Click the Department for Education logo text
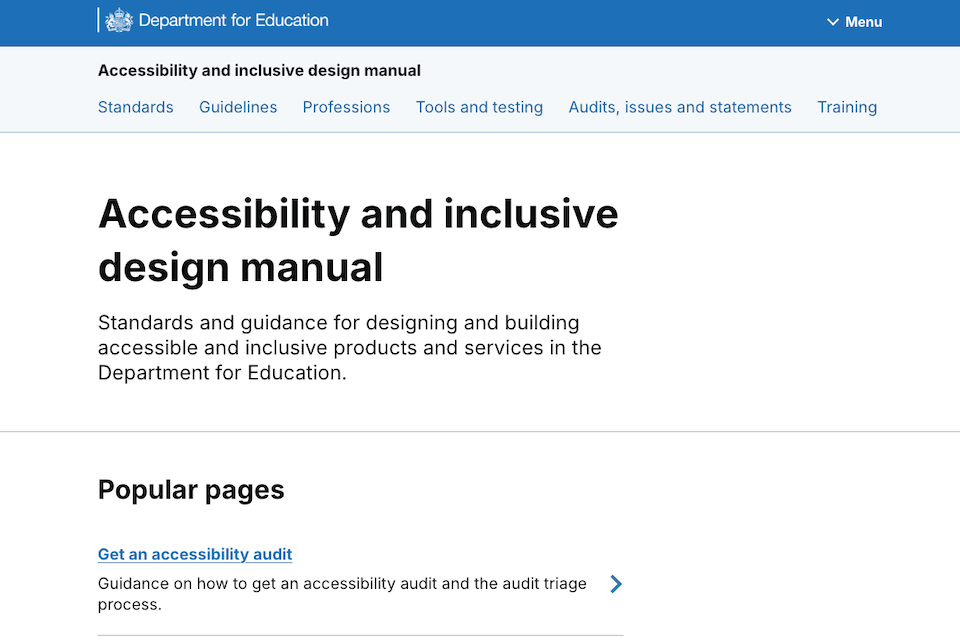The image size is (960, 640). (x=233, y=20)
